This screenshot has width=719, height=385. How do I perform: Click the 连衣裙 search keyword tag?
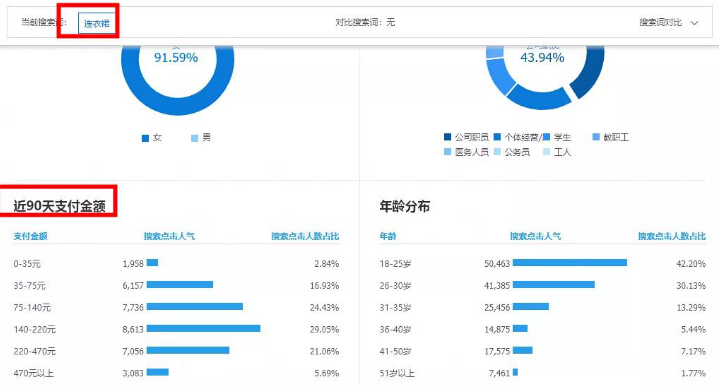pos(96,23)
